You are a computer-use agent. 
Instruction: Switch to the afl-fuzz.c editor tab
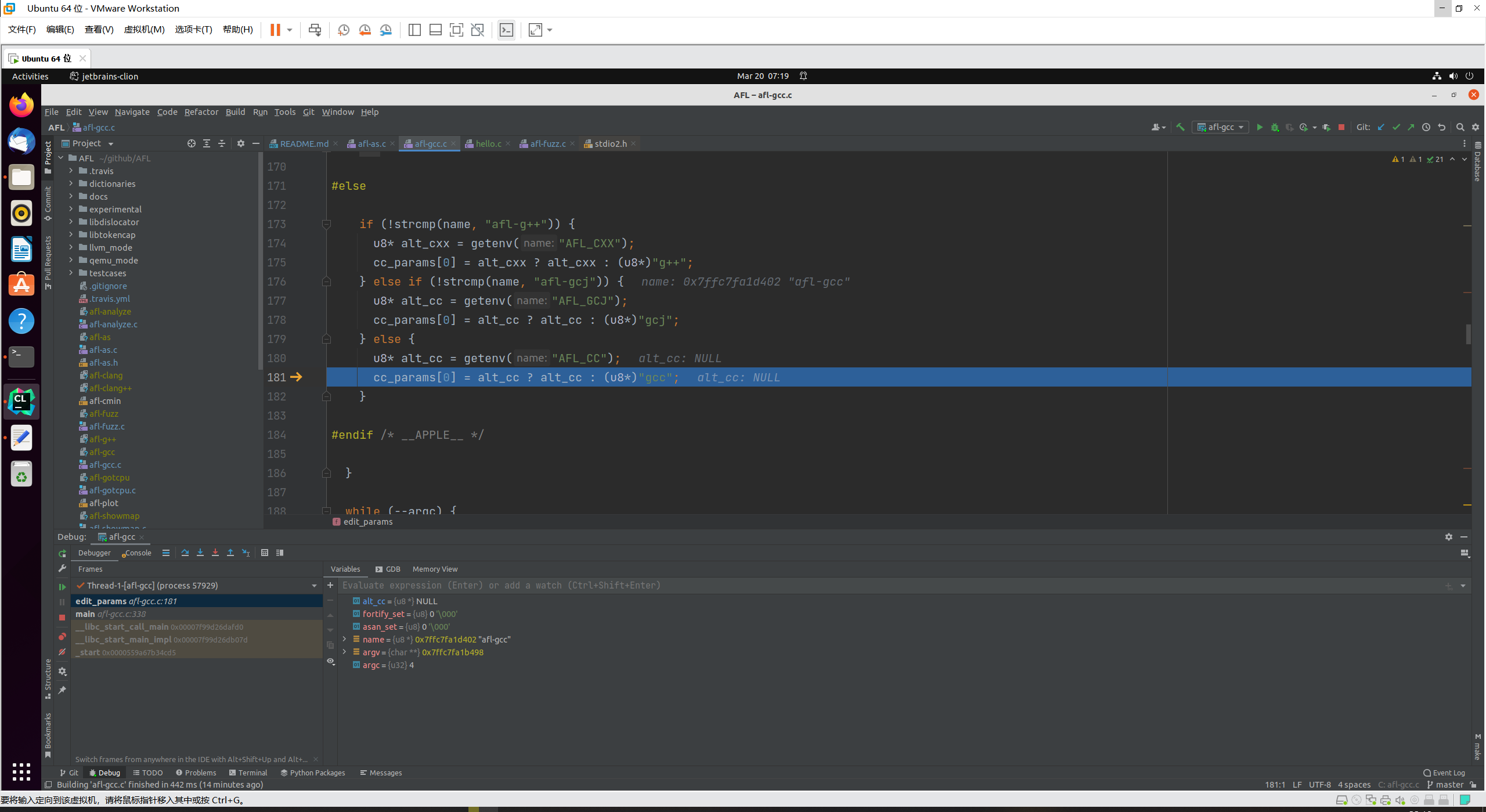[x=547, y=143]
